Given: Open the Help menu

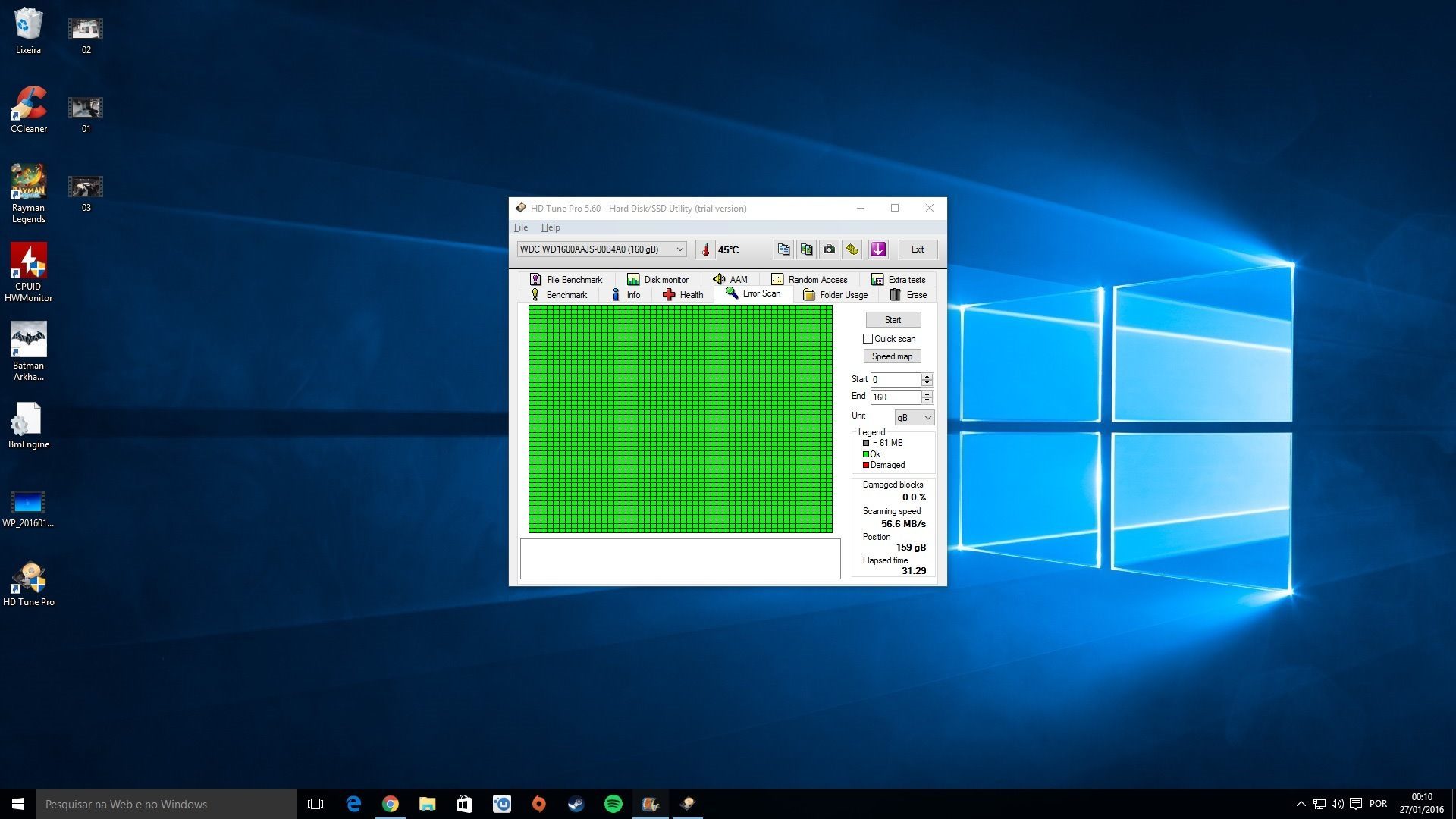Looking at the screenshot, I should tap(551, 227).
